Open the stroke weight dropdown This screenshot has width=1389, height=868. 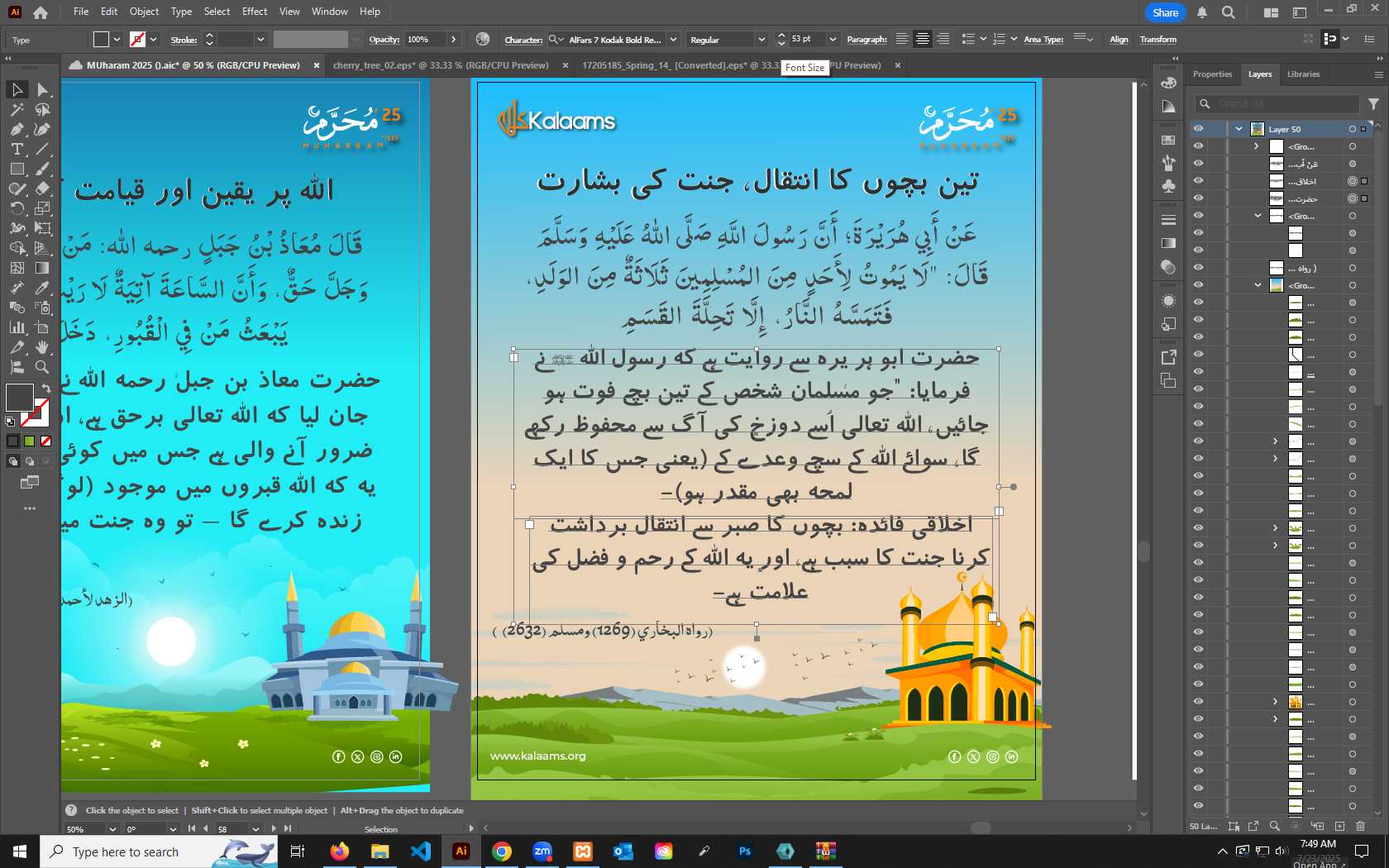(x=260, y=40)
